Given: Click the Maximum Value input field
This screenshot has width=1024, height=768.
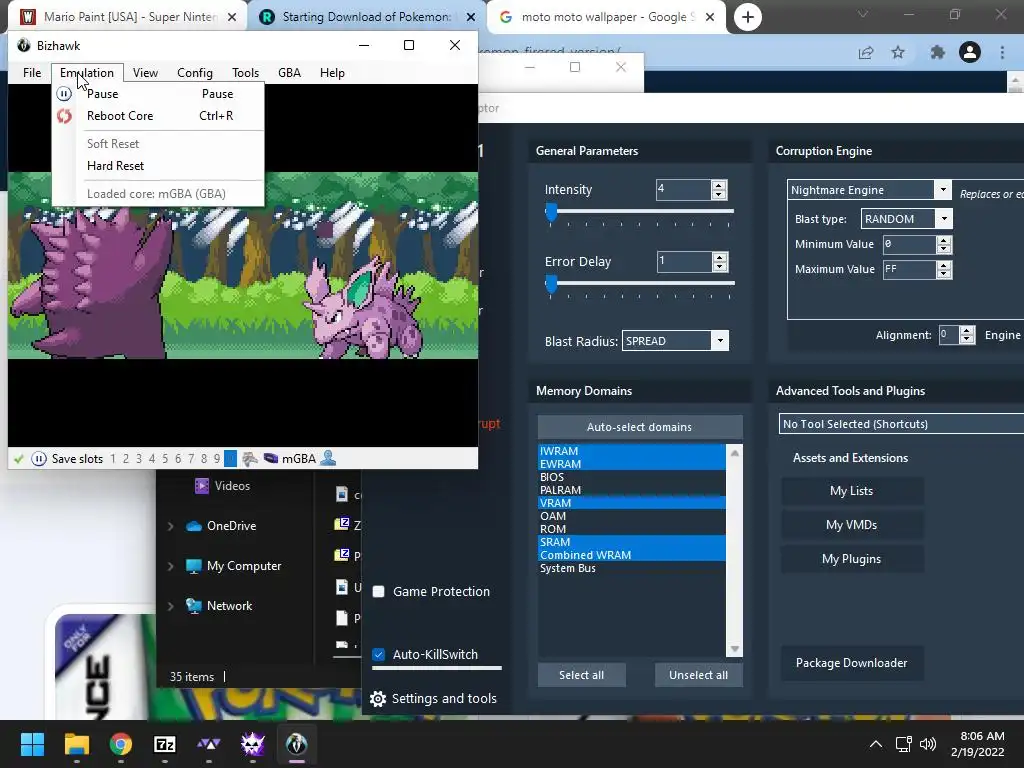Looking at the screenshot, I should tap(909, 269).
